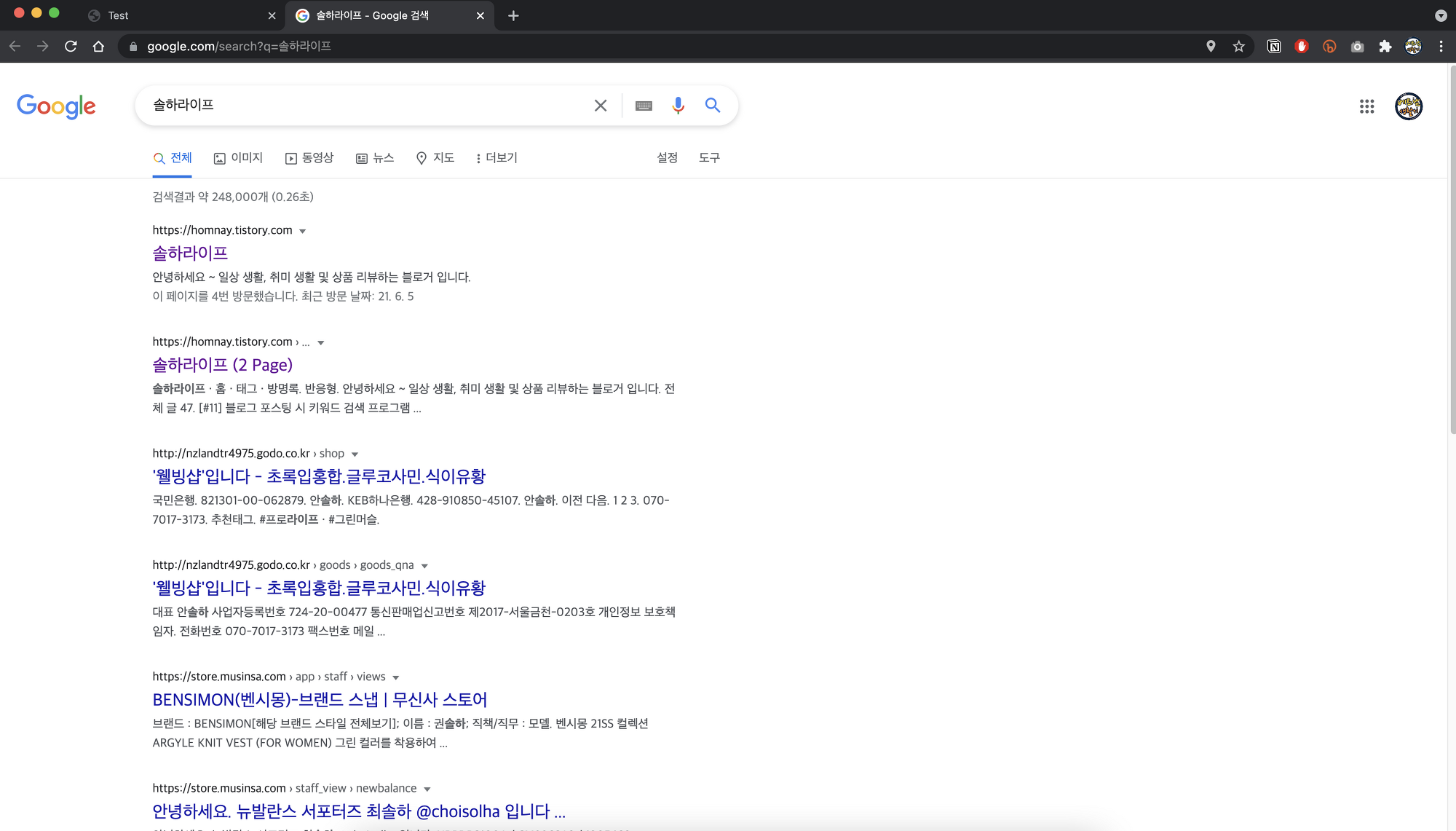Open the 더보기 more menu
1456x831 pixels.
(x=496, y=158)
